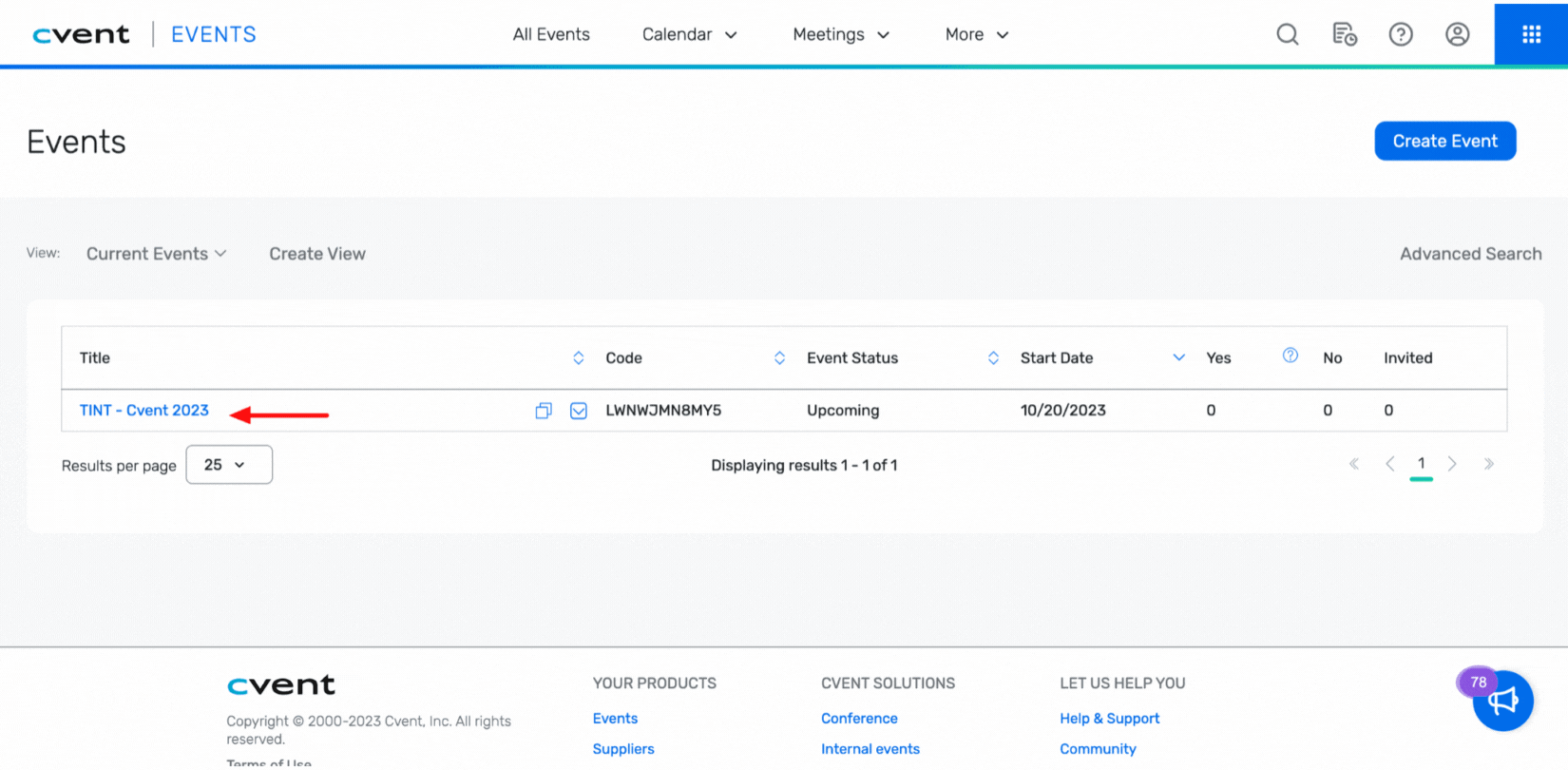Sort by Event Status column arrows
1568x770 pixels.
pyautogui.click(x=993, y=358)
